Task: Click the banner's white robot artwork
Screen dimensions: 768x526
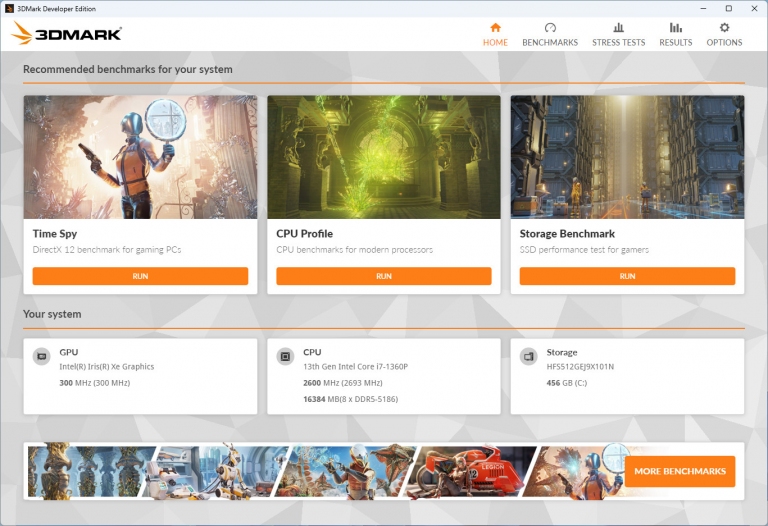Action: [x=216, y=471]
